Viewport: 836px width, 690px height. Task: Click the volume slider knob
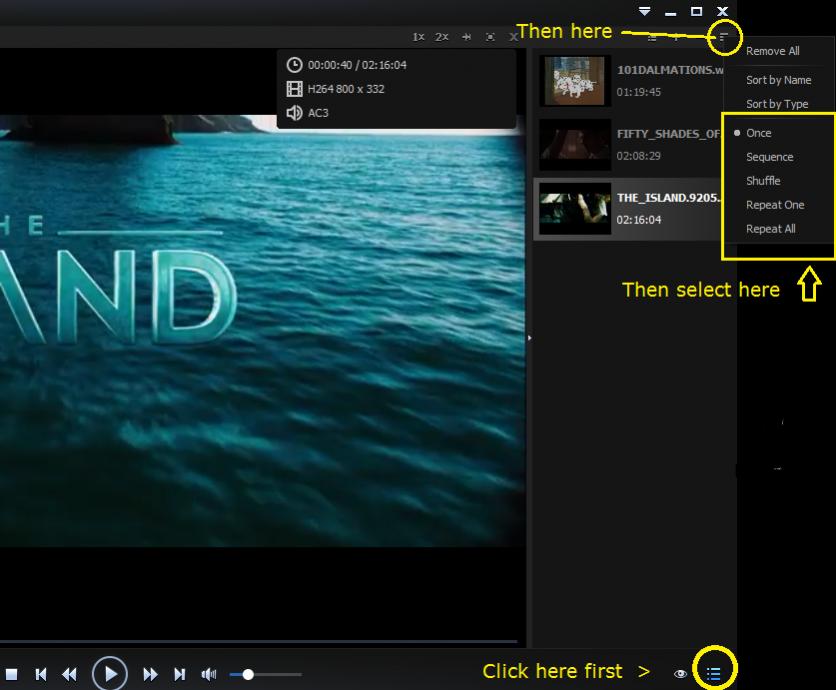(248, 675)
